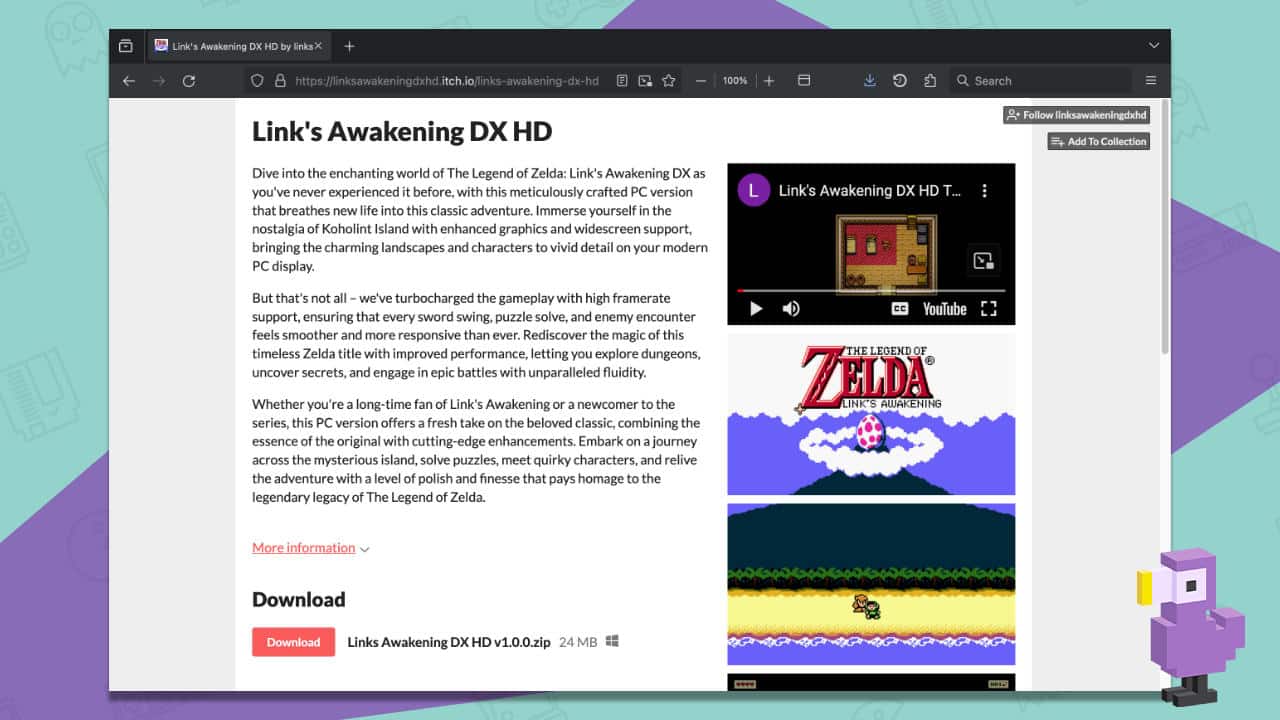Seek in the video progress bar
This screenshot has width=1280, height=720.
coord(871,291)
